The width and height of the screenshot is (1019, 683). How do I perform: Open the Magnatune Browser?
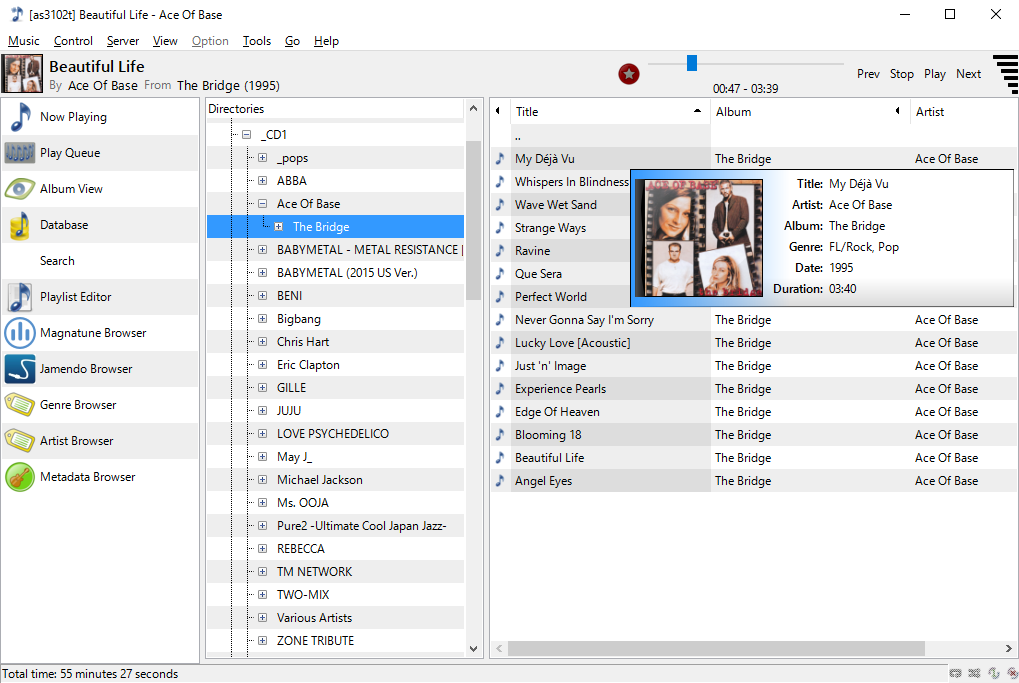100,333
